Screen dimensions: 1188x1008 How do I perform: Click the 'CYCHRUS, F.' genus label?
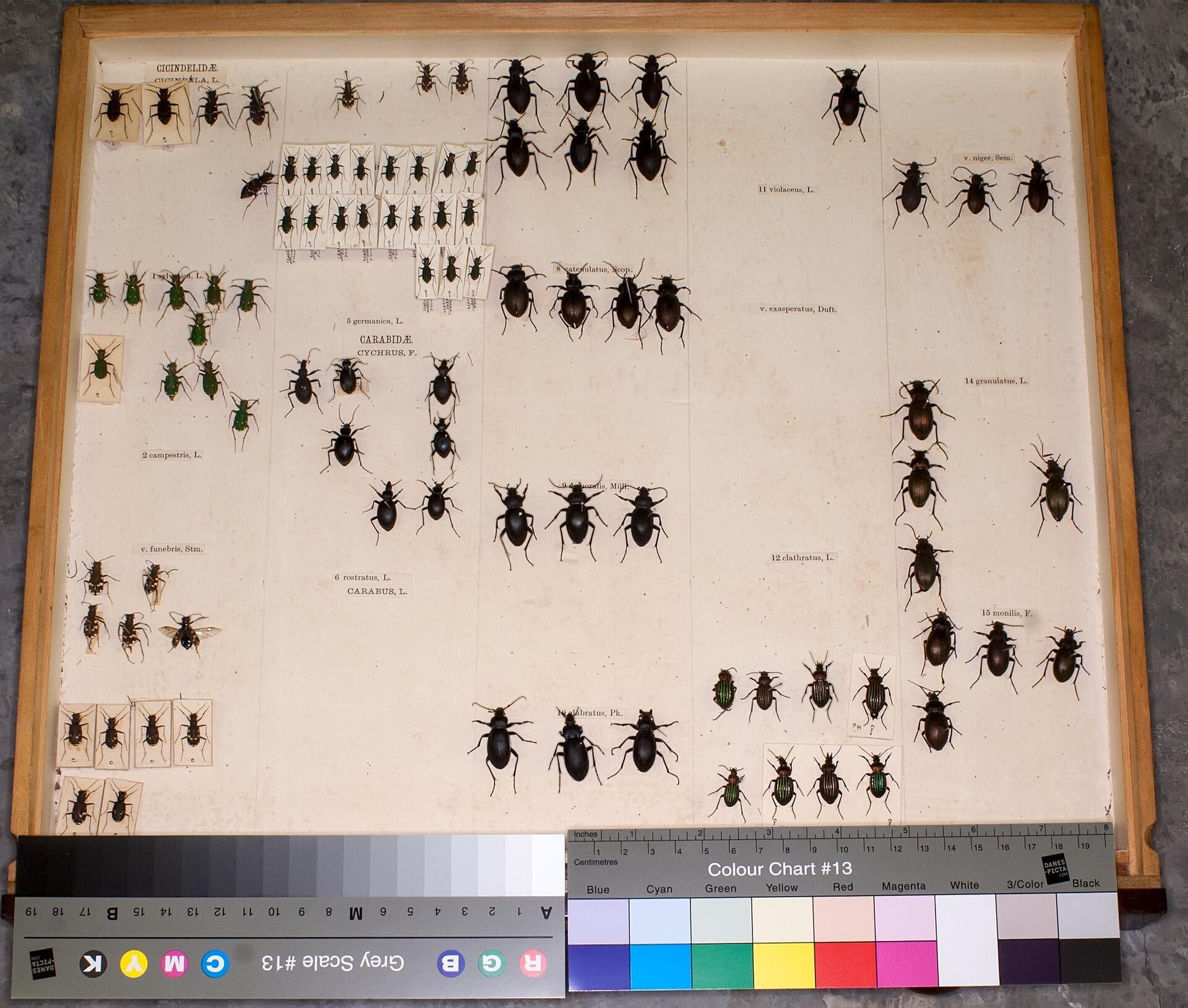(387, 353)
